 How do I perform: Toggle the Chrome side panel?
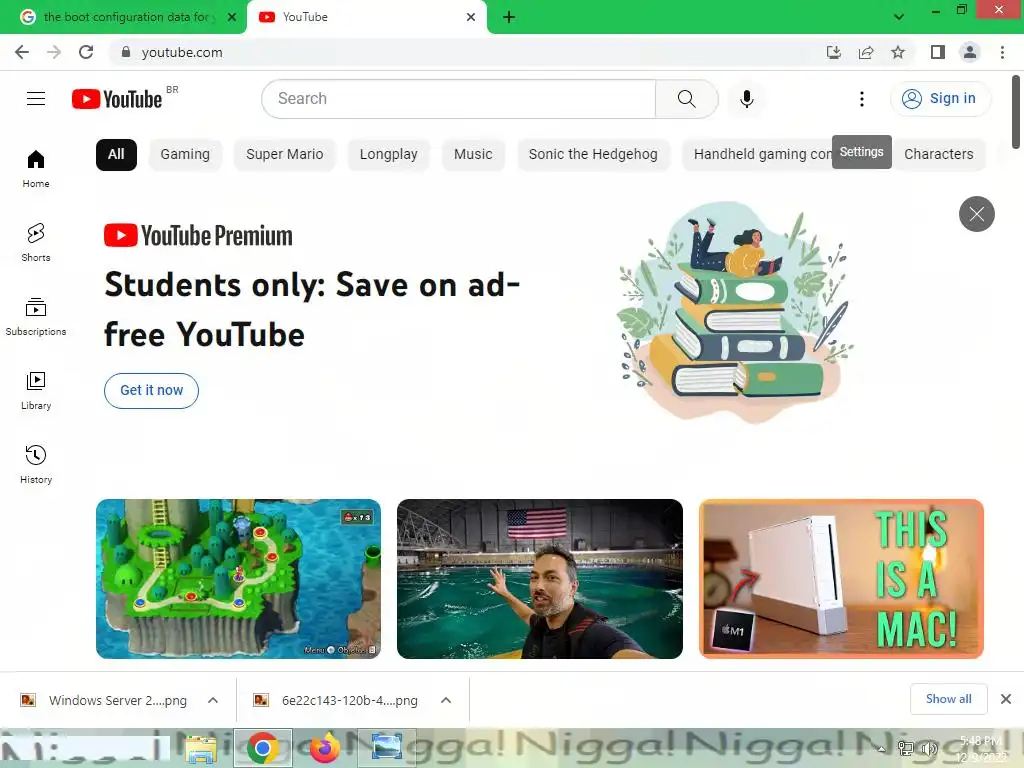(938, 52)
